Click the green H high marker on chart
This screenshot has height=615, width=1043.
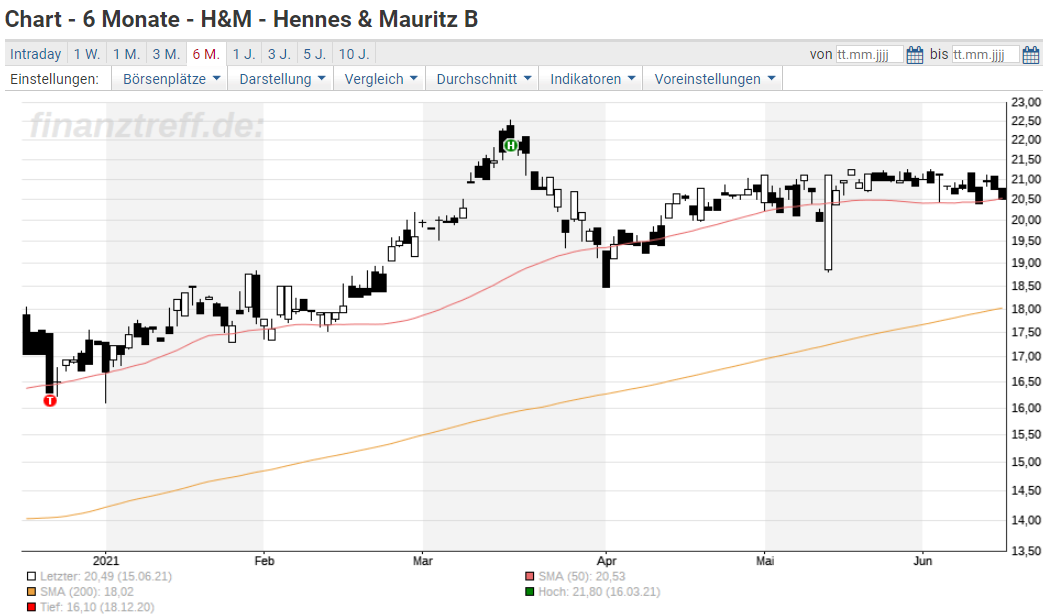tap(510, 146)
